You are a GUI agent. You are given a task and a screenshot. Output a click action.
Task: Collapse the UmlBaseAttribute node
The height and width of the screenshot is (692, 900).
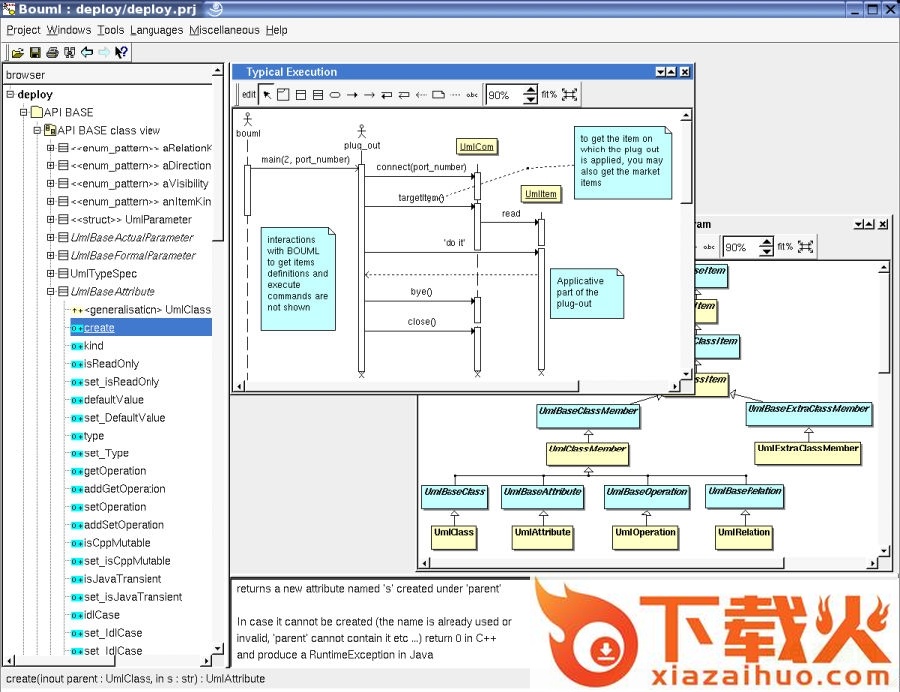pyautogui.click(x=51, y=291)
